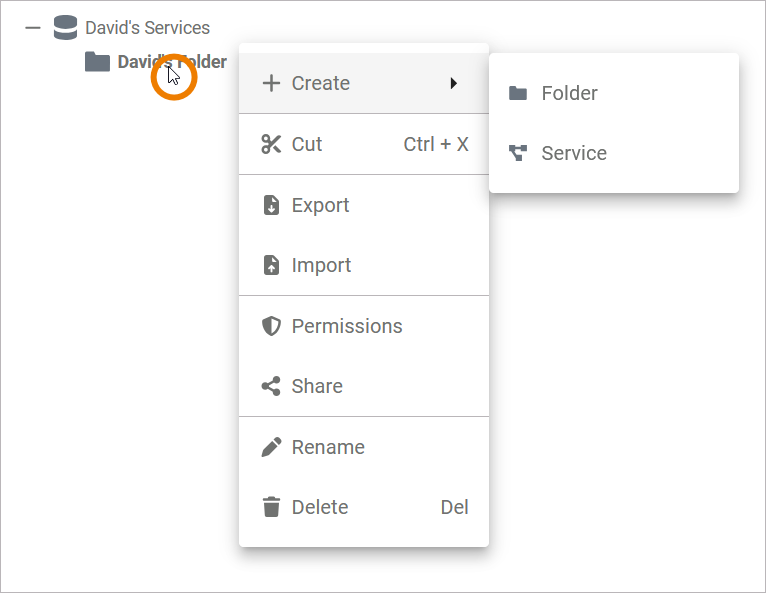Click the Create submenu arrow
The image size is (766, 593).
point(453,83)
